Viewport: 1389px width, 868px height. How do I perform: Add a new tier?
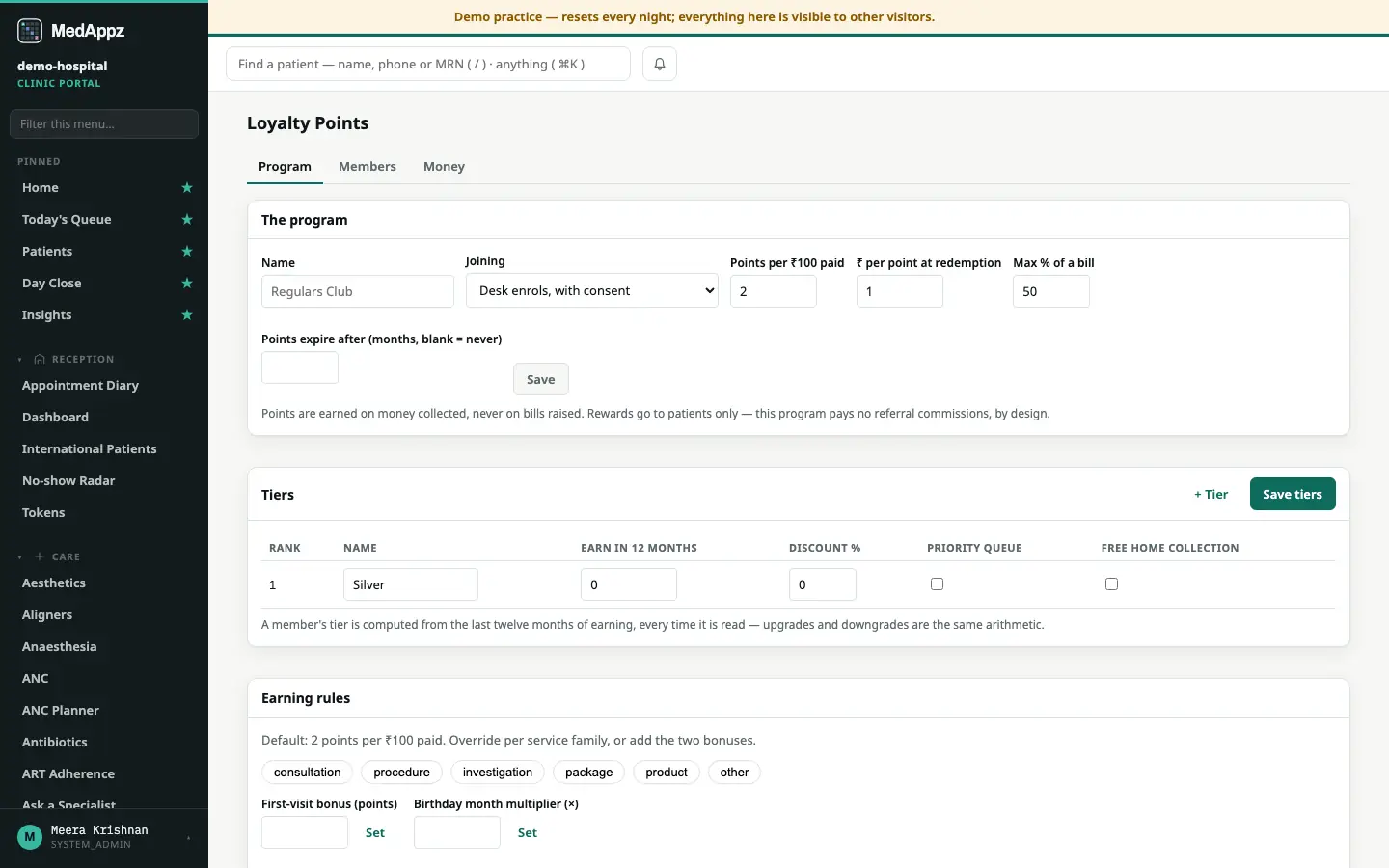click(1211, 494)
